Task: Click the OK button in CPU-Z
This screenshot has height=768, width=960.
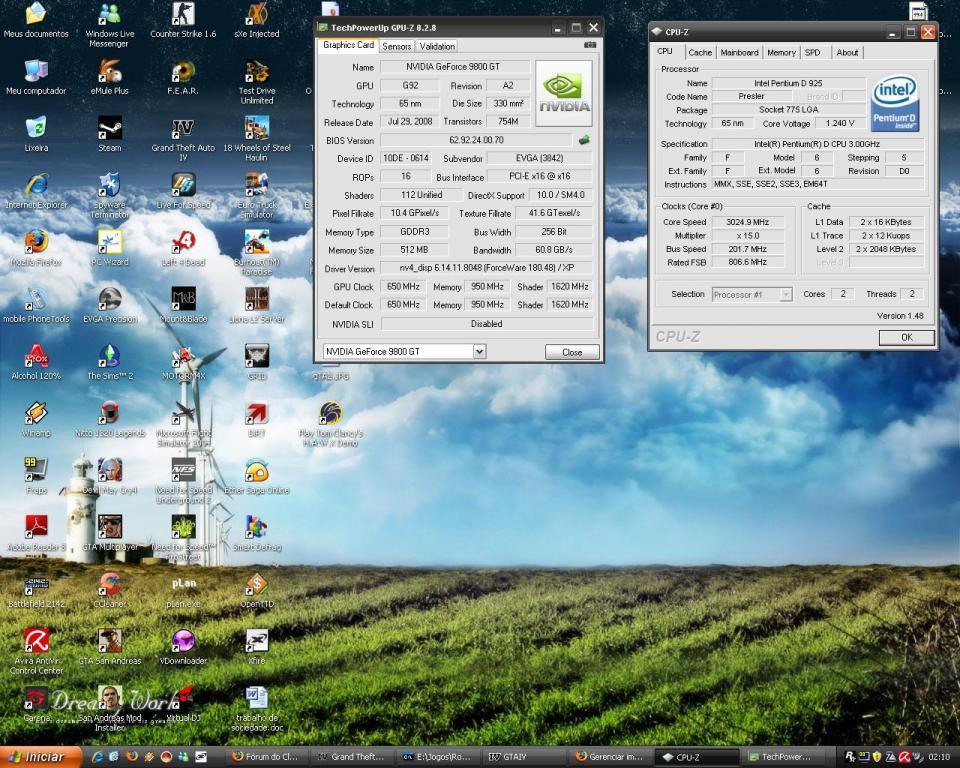Action: pyautogui.click(x=906, y=337)
